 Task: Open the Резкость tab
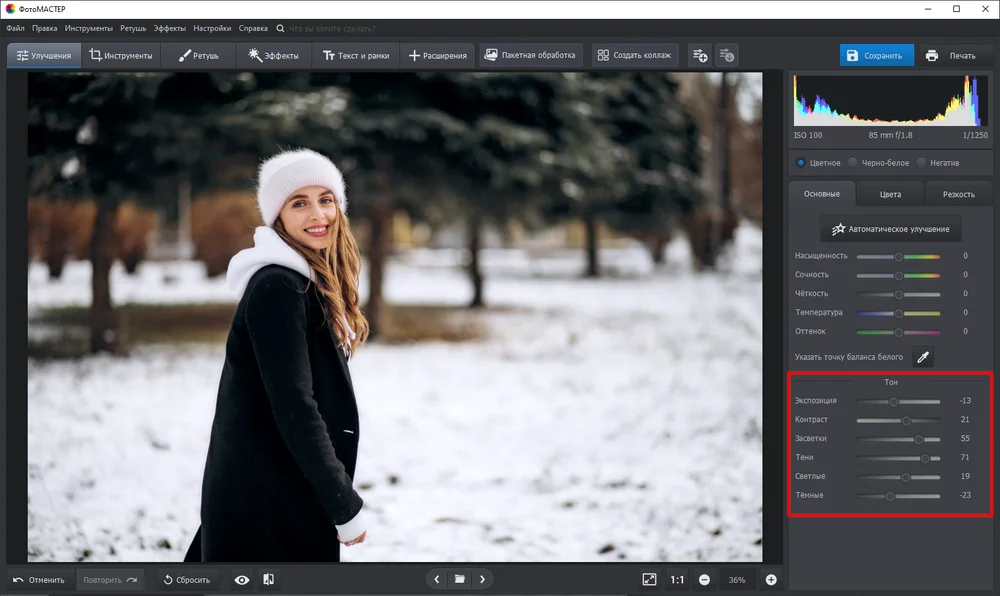pos(959,194)
